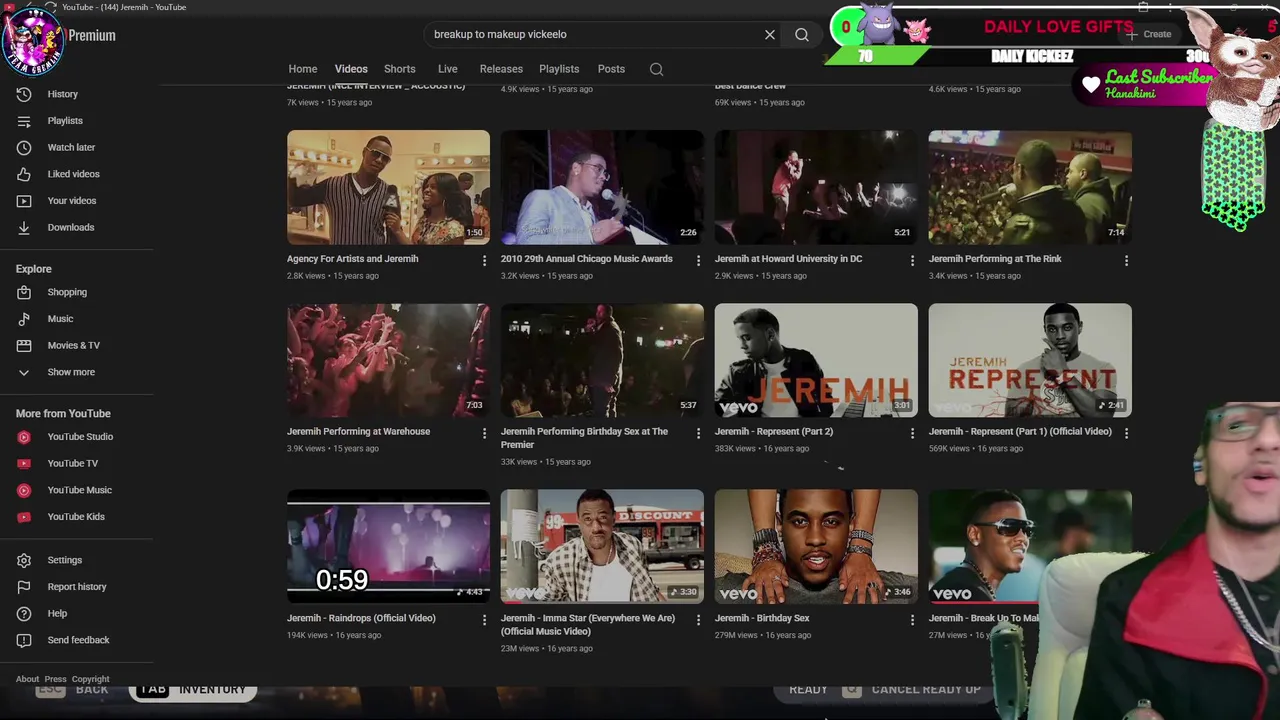1280x720 pixels.
Task: Play the Imma Star video thumbnail
Action: [x=602, y=546]
